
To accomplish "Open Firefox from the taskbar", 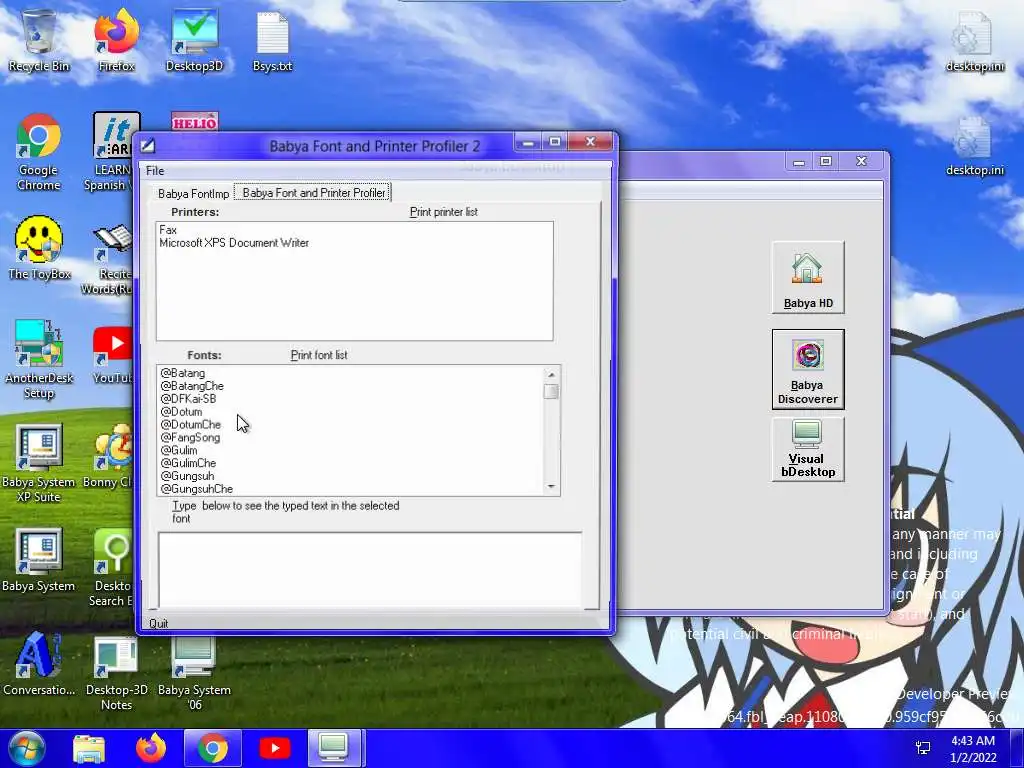I will [151, 748].
